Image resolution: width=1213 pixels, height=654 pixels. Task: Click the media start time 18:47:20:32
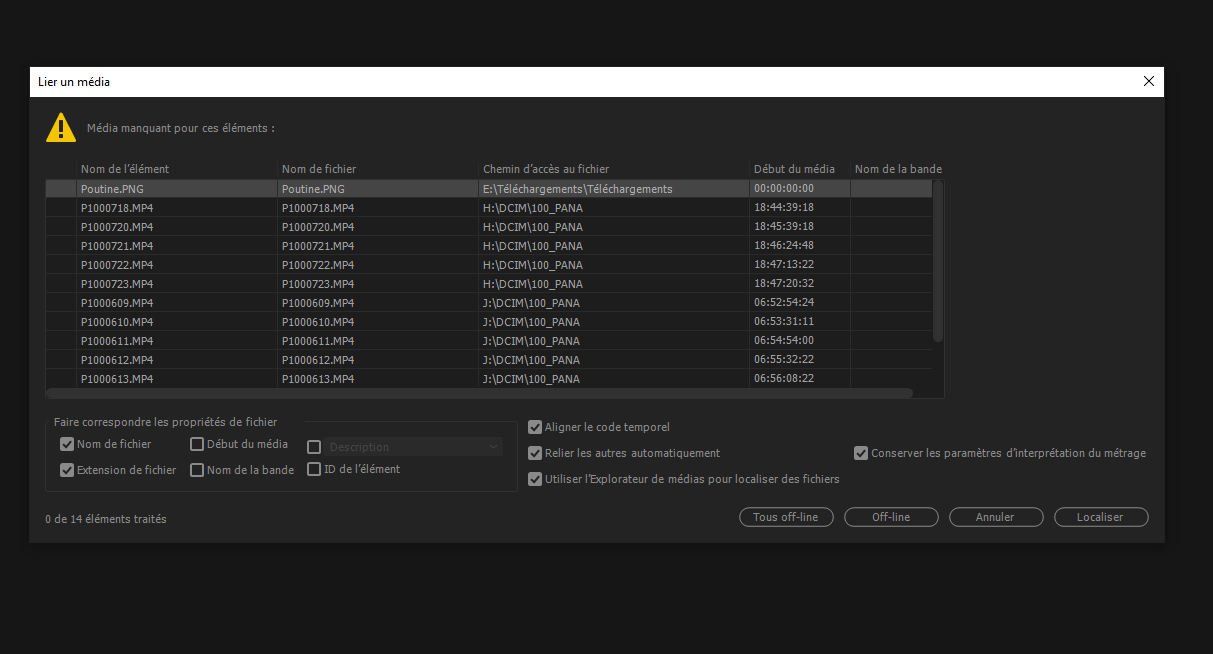(784, 284)
